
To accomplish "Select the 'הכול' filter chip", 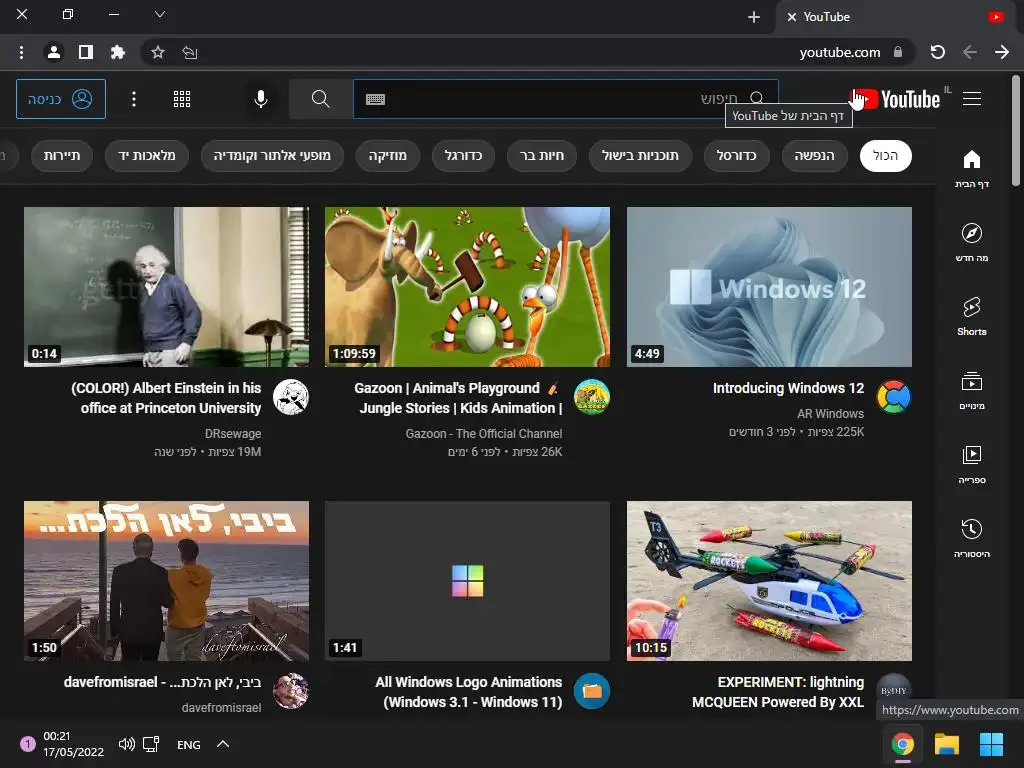I will tap(886, 156).
